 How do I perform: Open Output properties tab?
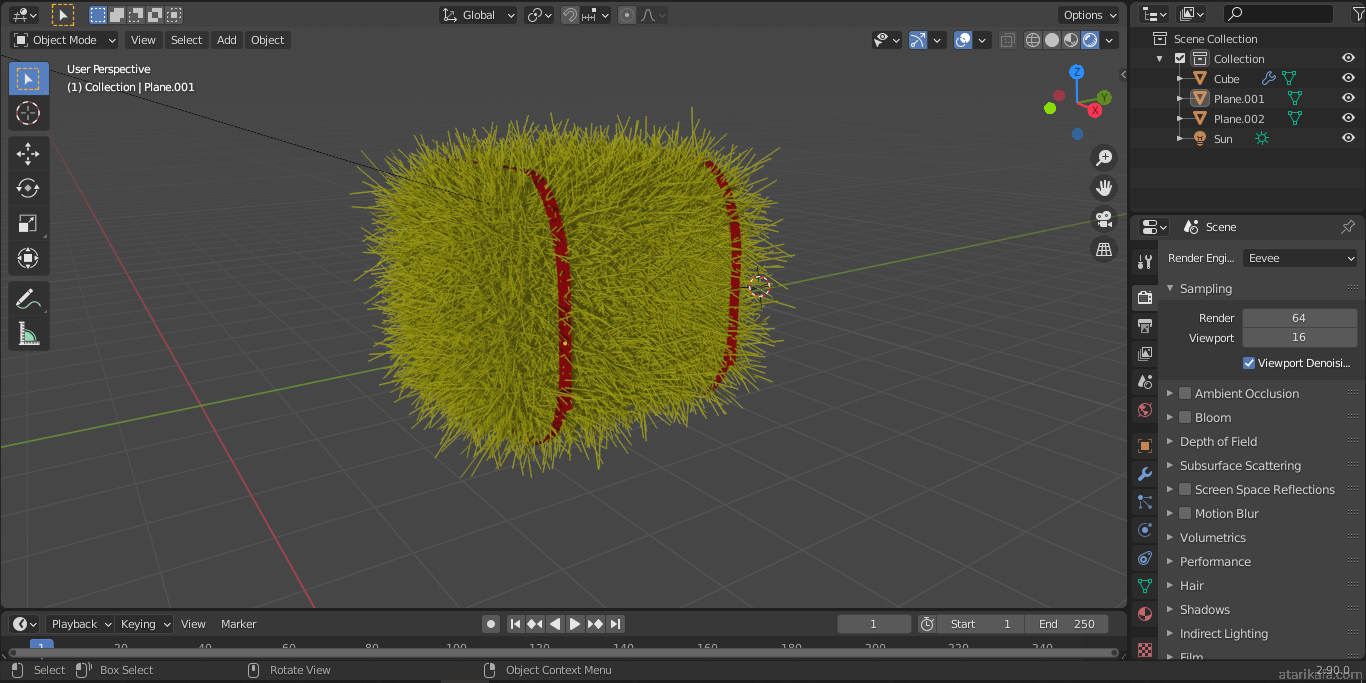[x=1145, y=326]
